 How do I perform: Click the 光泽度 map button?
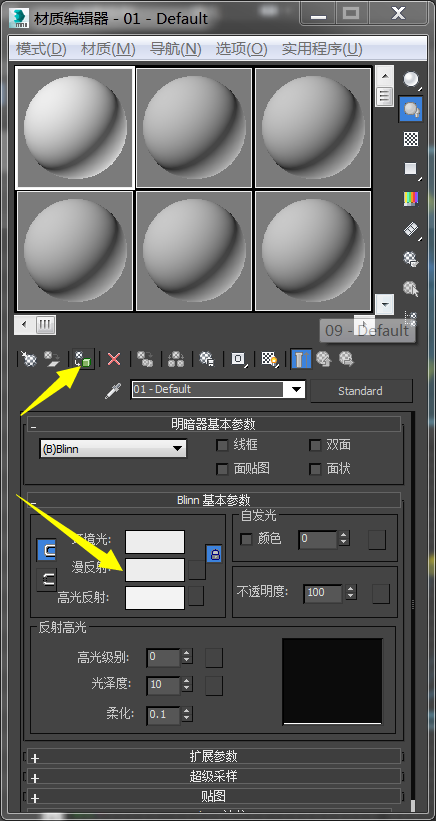point(214,685)
